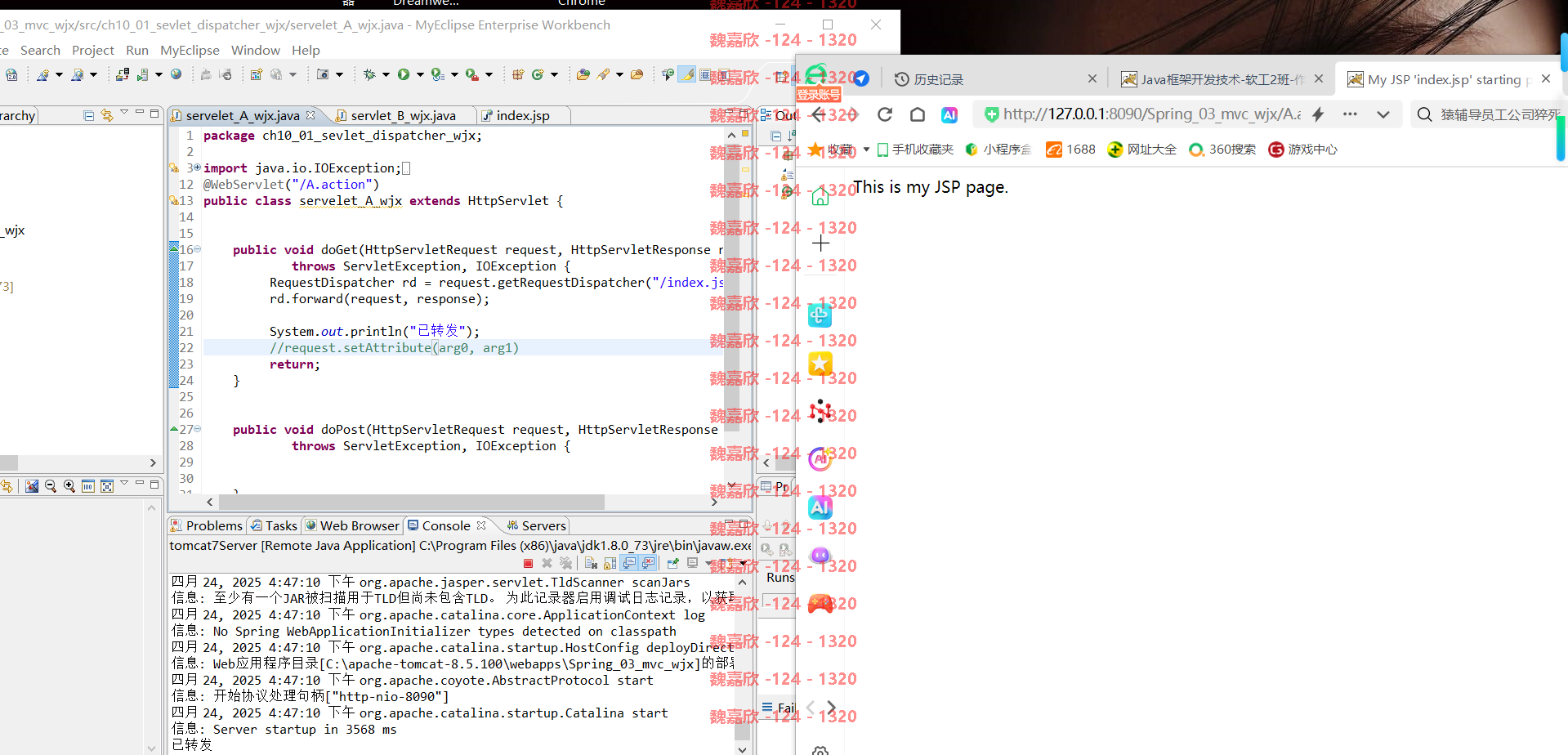Open the MyEclipse menu
Image resolution: width=1568 pixels, height=755 pixels.
coord(190,50)
